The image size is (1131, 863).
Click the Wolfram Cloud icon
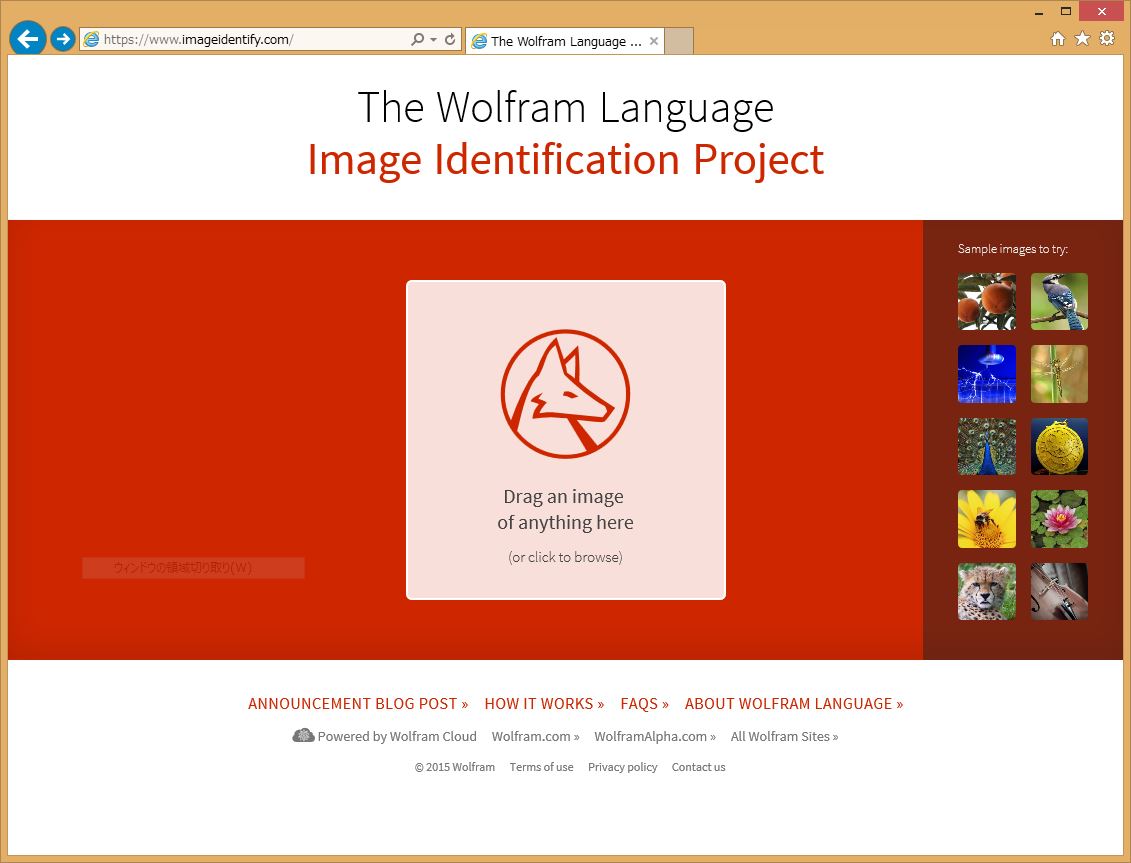(x=303, y=735)
